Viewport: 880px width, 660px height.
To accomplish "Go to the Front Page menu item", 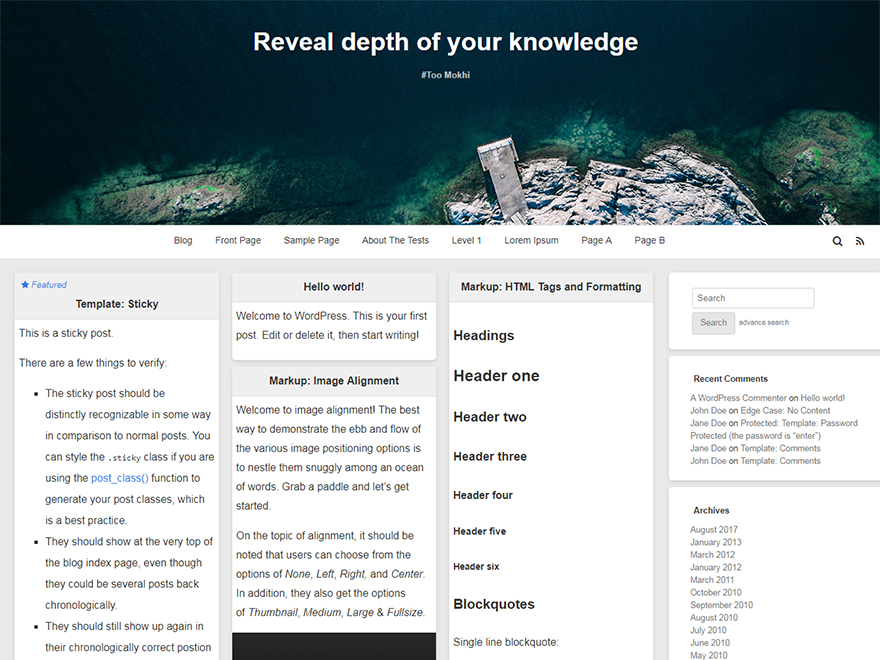I will [238, 241].
